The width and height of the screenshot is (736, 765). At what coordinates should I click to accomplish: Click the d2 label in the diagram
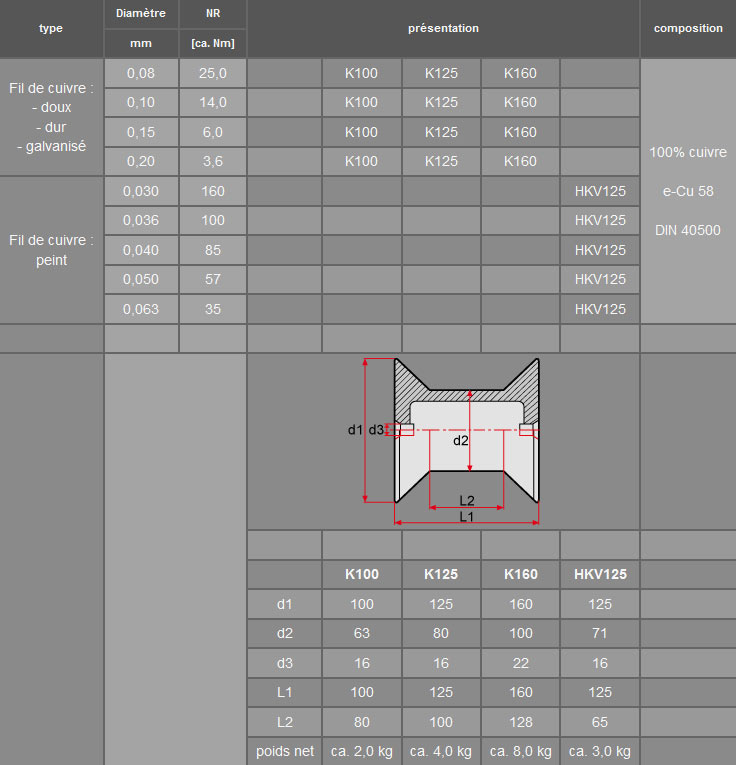(460, 441)
